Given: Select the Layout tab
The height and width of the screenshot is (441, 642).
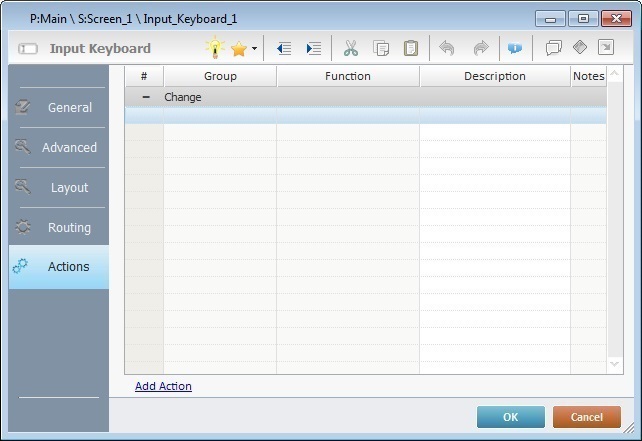Looking at the screenshot, I should (59, 188).
